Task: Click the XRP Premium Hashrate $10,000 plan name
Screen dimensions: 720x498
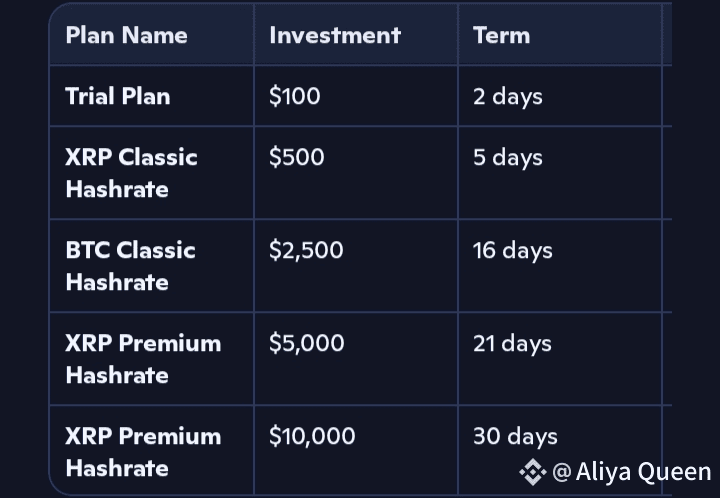Action: click(143, 452)
